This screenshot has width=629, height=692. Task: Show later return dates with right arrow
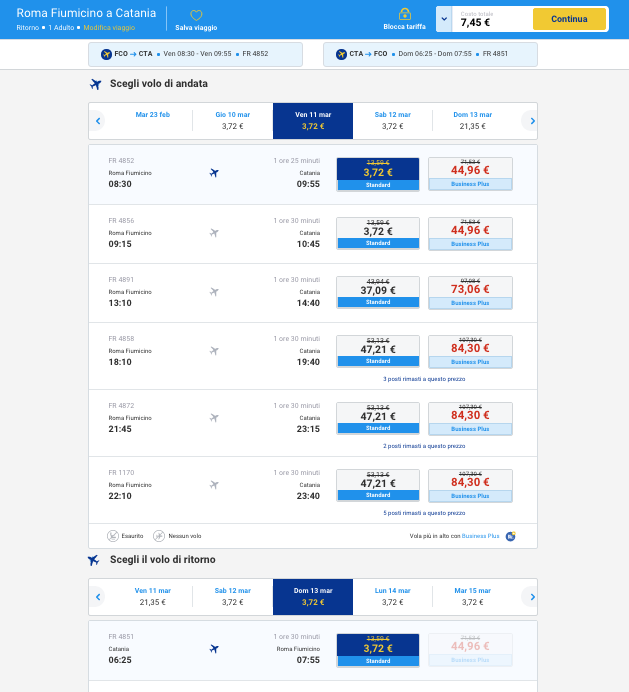pyautogui.click(x=532, y=597)
